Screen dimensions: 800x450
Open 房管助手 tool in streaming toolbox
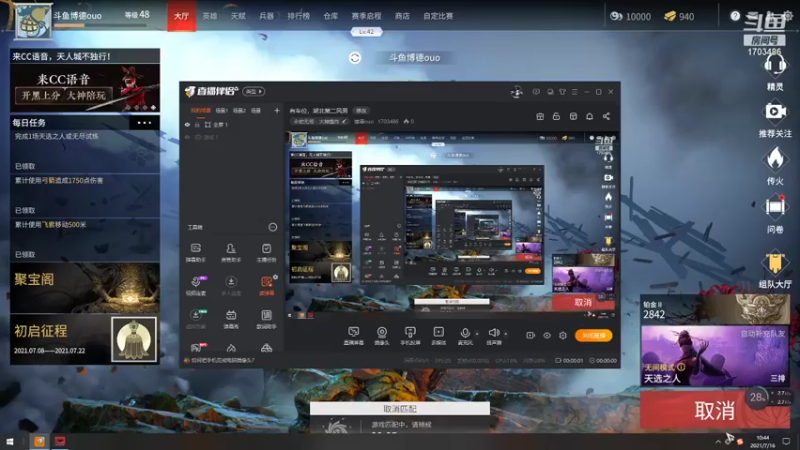[x=231, y=252]
